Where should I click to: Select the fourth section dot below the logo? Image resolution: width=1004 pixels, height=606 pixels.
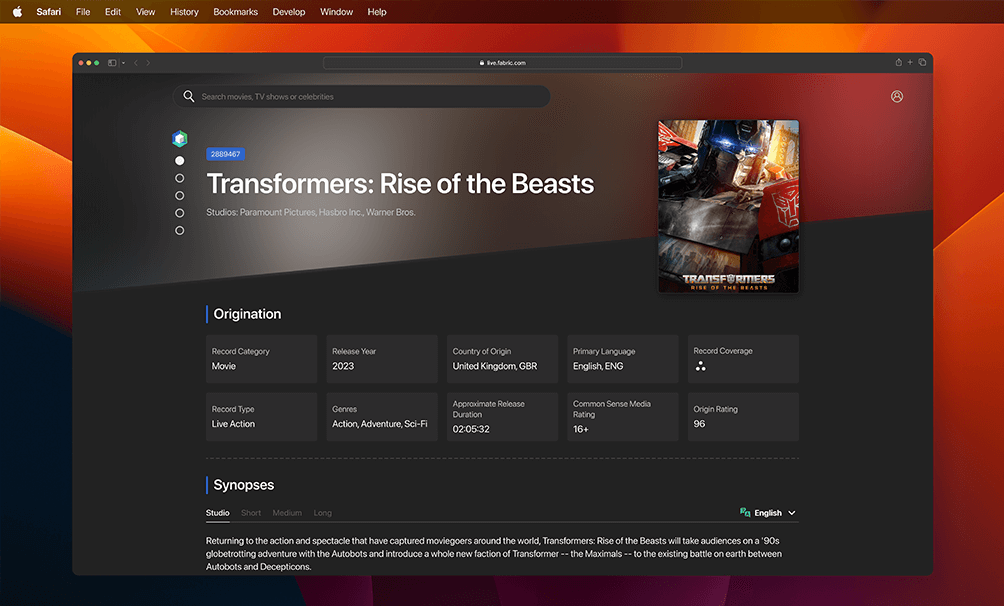pos(179,213)
